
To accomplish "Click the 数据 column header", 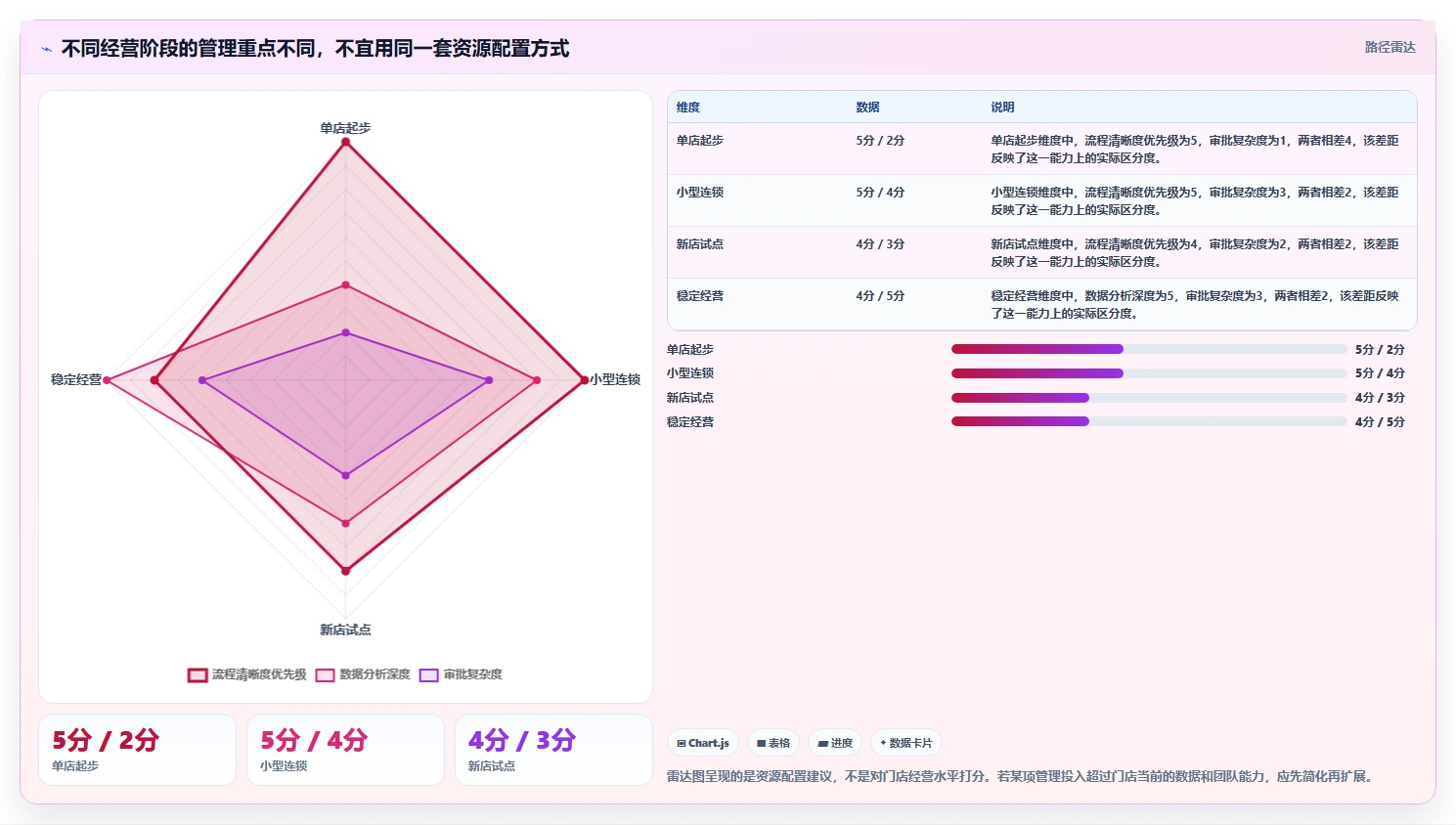I will pos(867,108).
